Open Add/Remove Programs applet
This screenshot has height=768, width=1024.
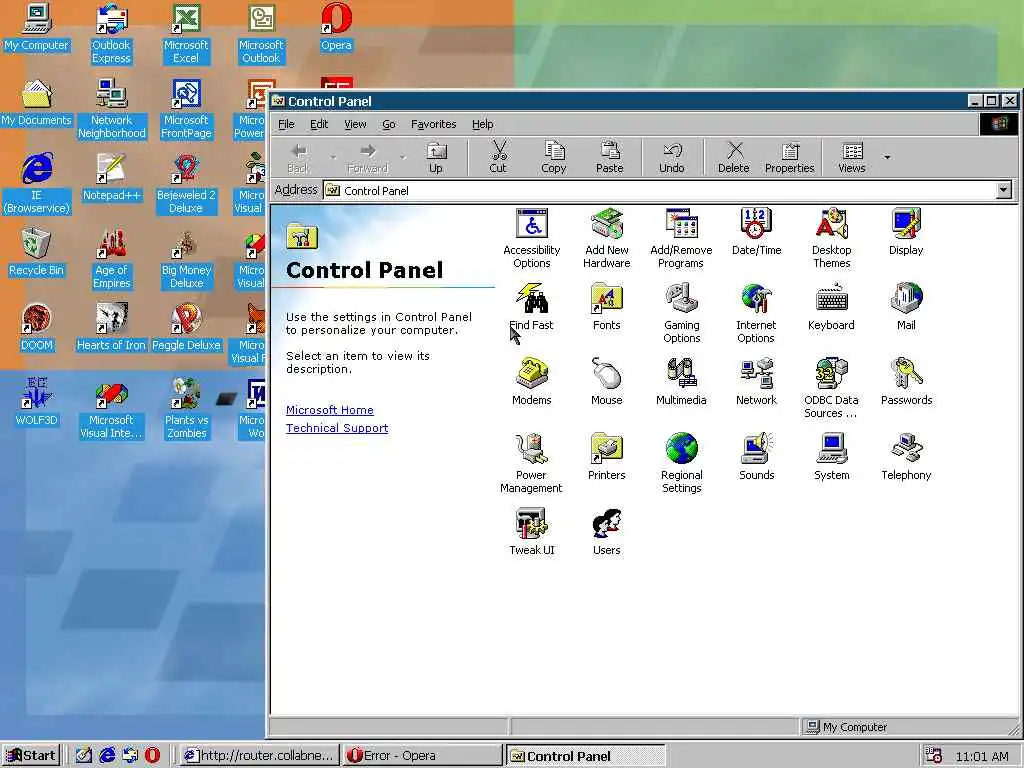click(681, 238)
